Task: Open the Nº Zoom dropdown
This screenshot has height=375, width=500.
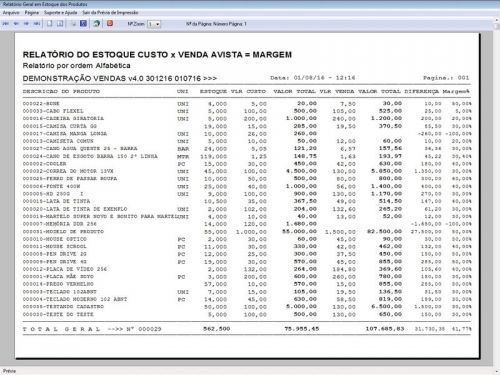Action: click(154, 24)
